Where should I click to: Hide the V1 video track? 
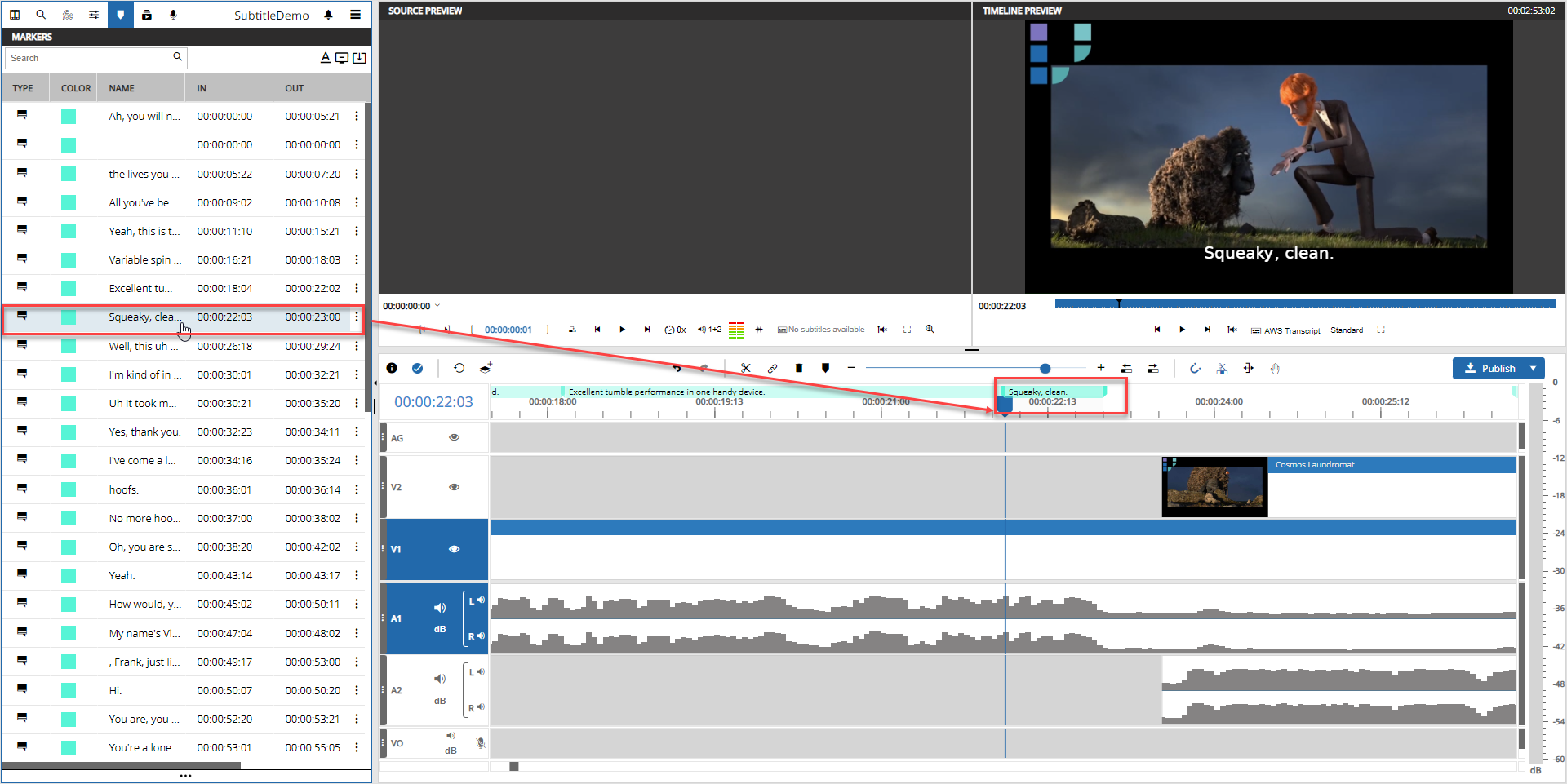point(455,549)
